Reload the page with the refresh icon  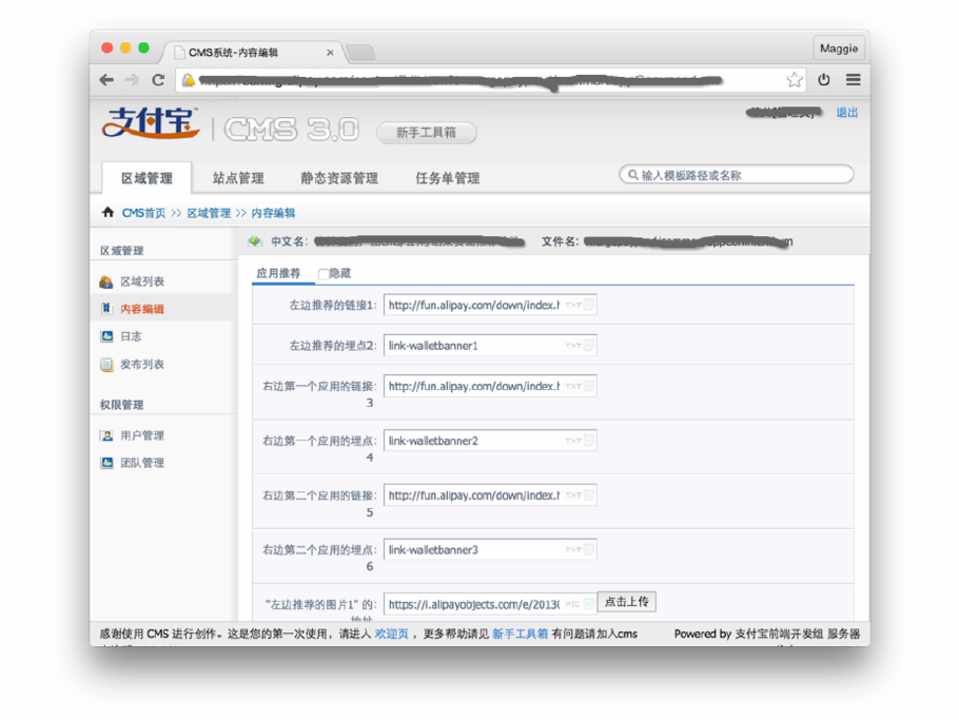point(158,80)
